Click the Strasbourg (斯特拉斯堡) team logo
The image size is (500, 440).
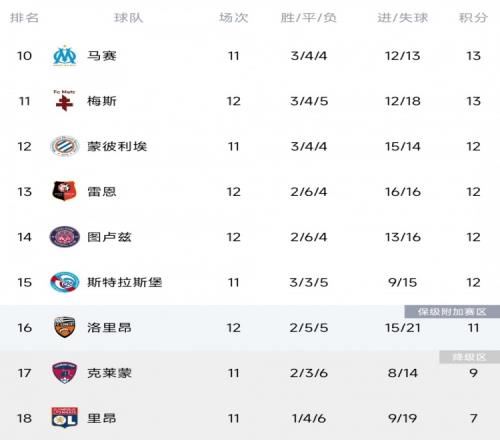[x=65, y=282]
